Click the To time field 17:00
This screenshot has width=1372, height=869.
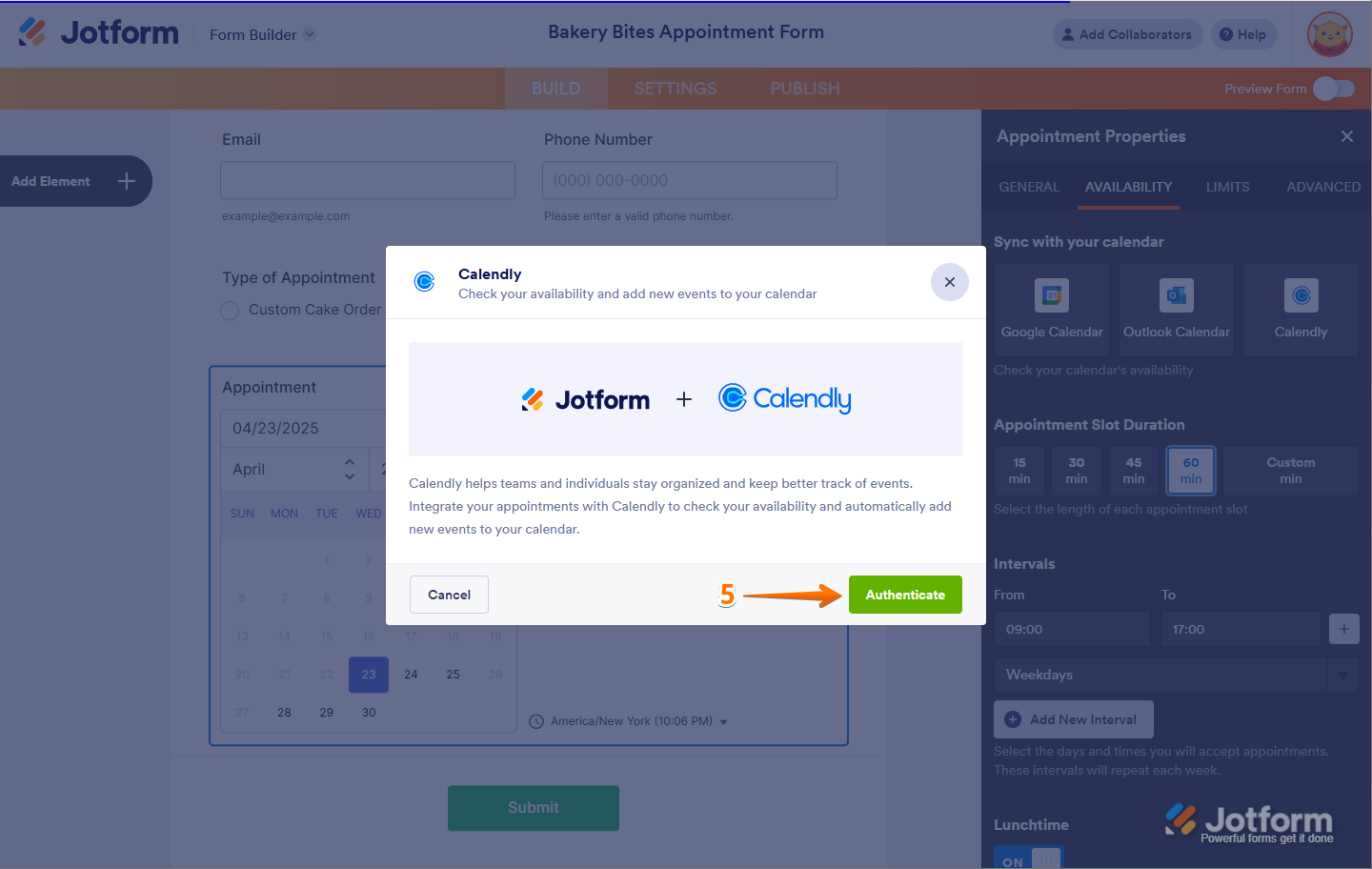1241,629
